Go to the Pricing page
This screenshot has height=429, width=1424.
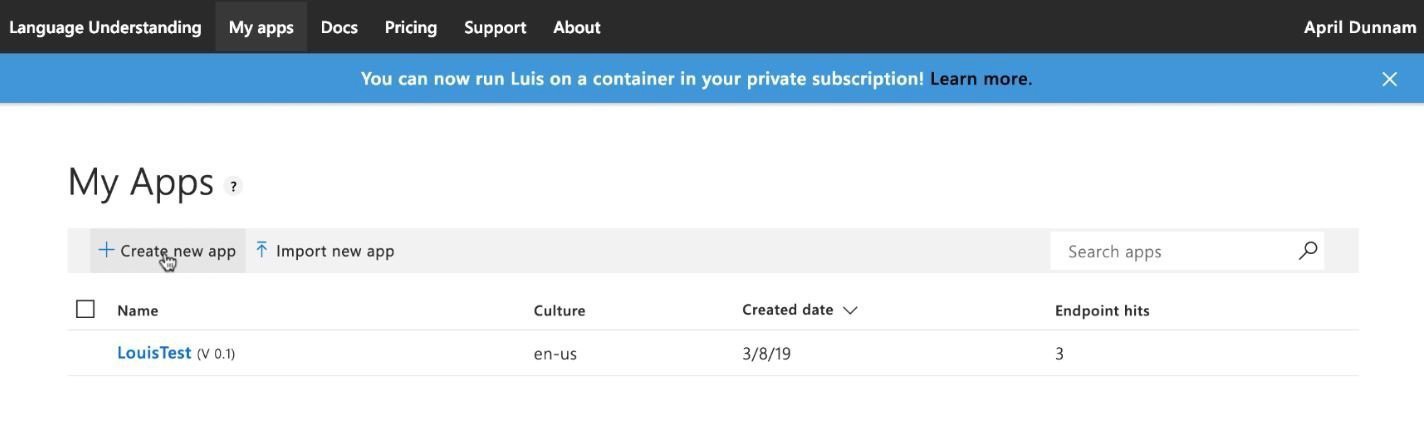tap(411, 27)
